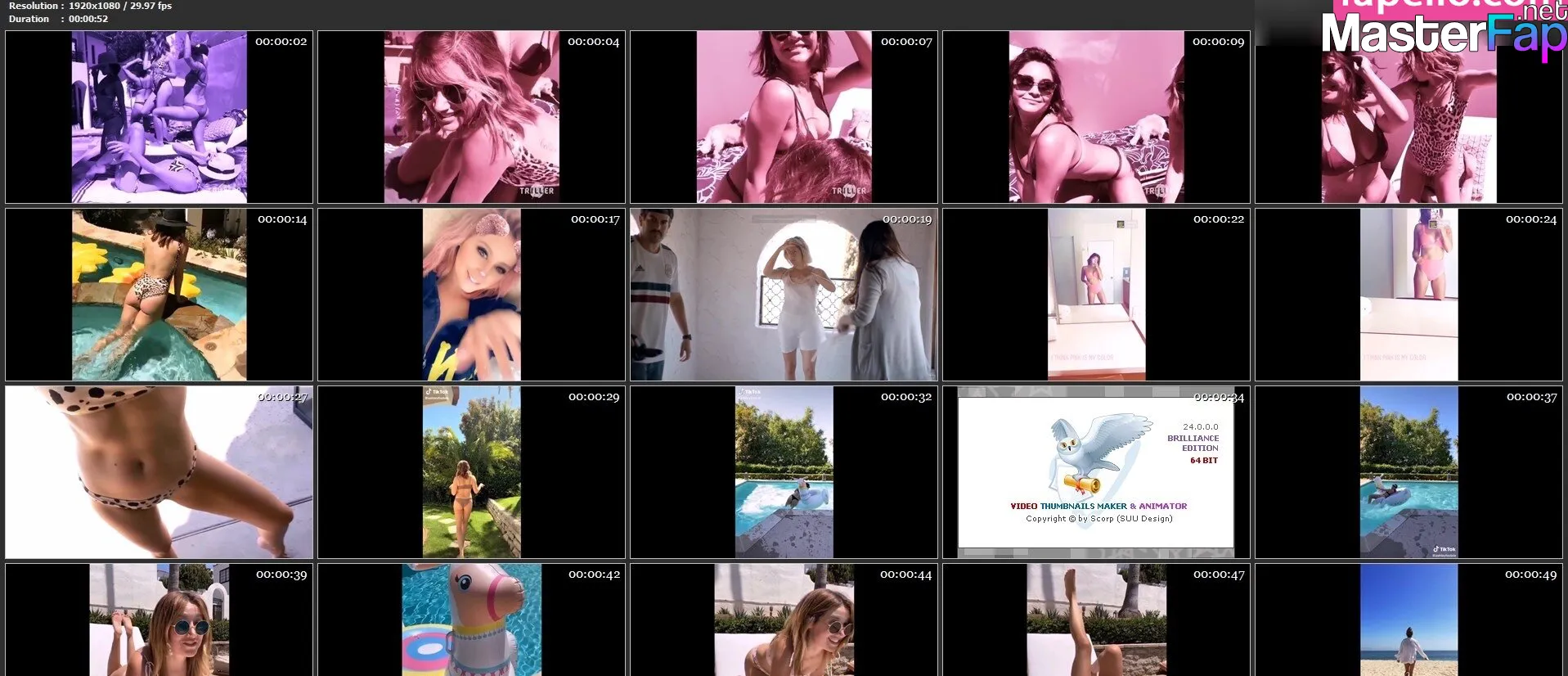Click the Copyright by Scorp text line

pyautogui.click(x=1098, y=519)
